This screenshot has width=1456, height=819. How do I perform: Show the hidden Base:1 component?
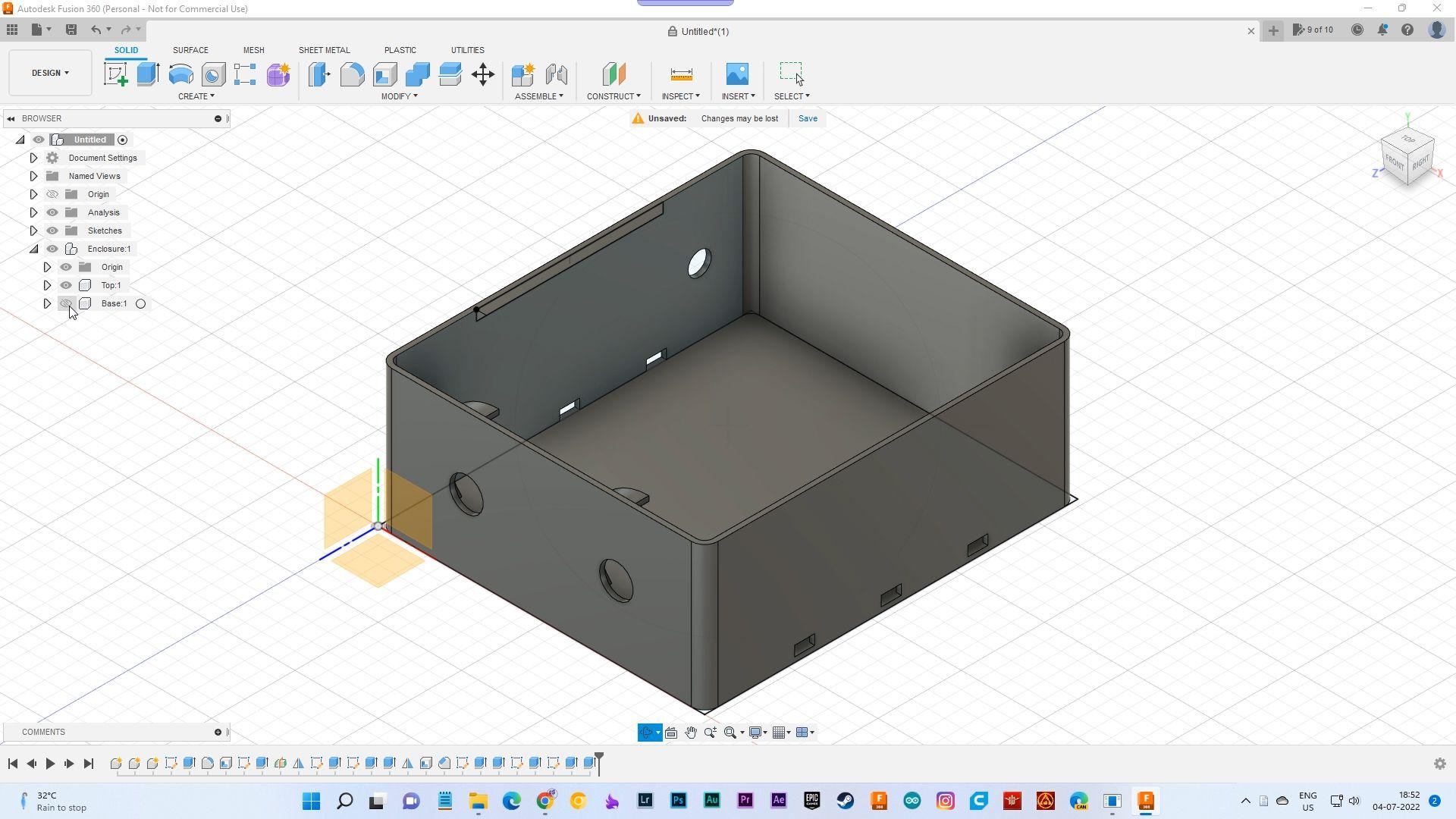[66, 303]
